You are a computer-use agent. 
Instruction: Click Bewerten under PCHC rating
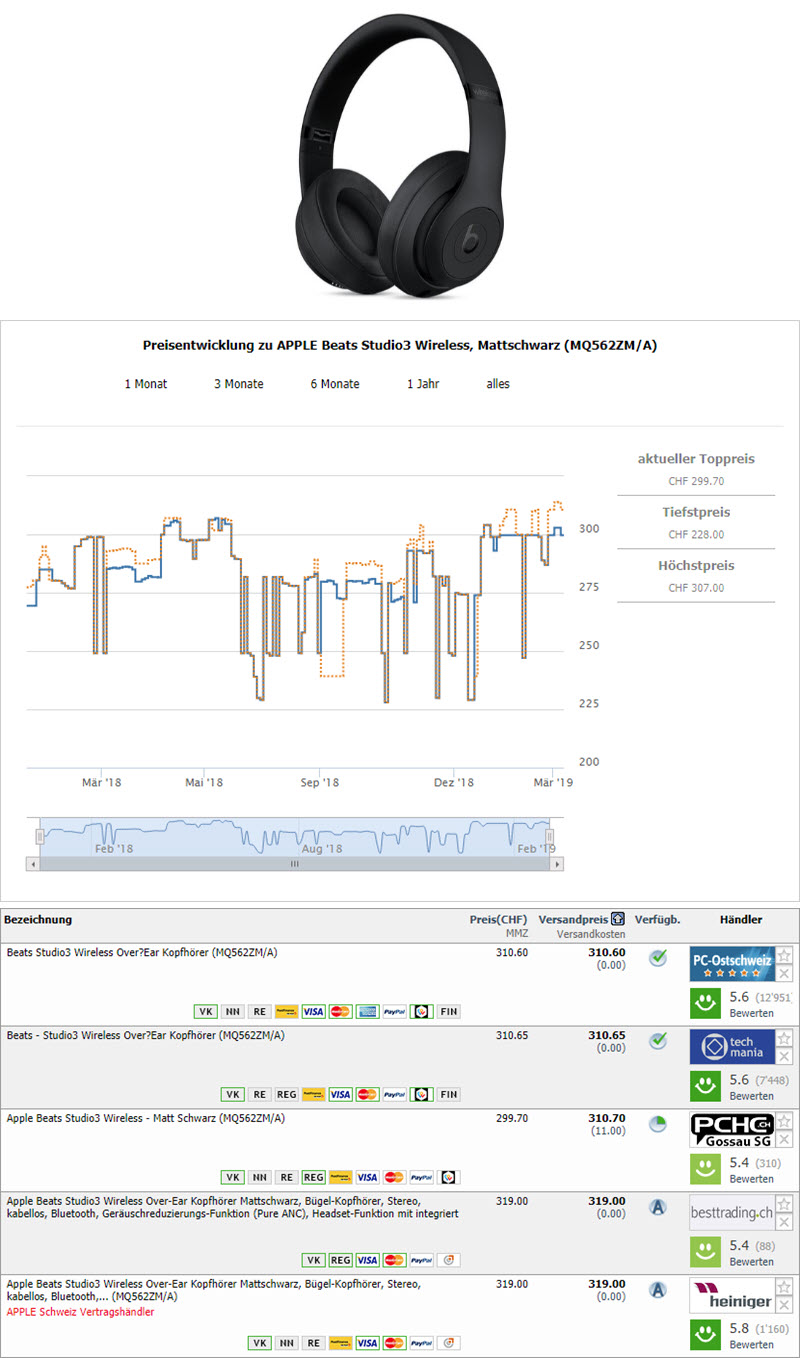pyautogui.click(x=751, y=1179)
